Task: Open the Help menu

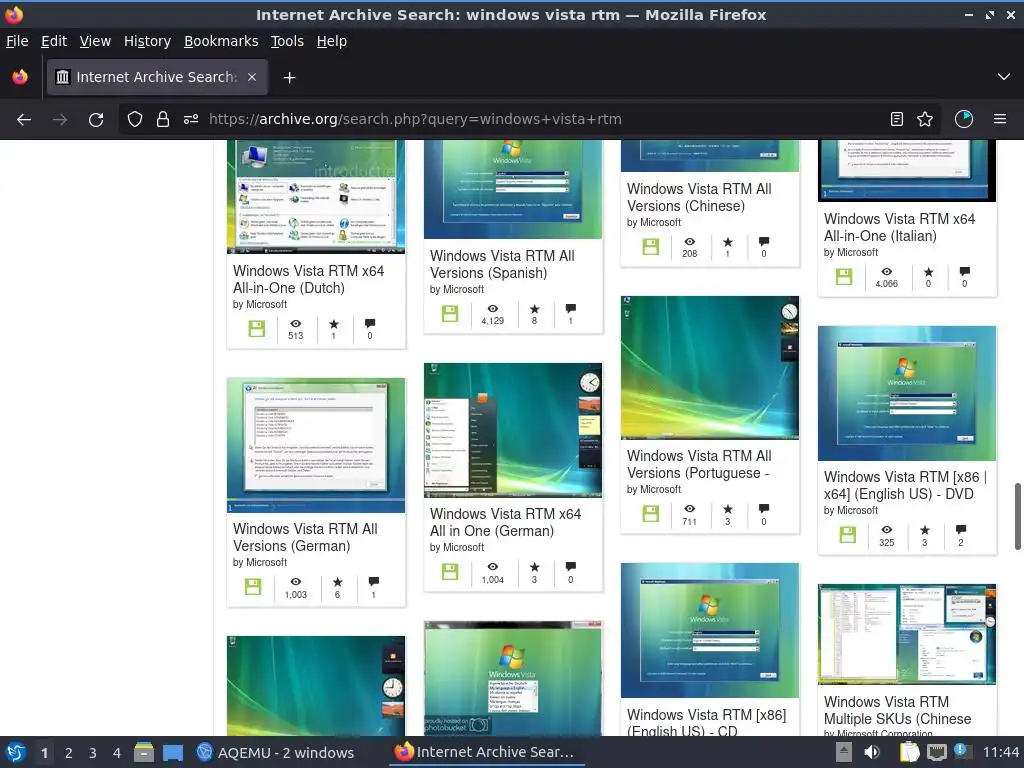Action: click(332, 41)
